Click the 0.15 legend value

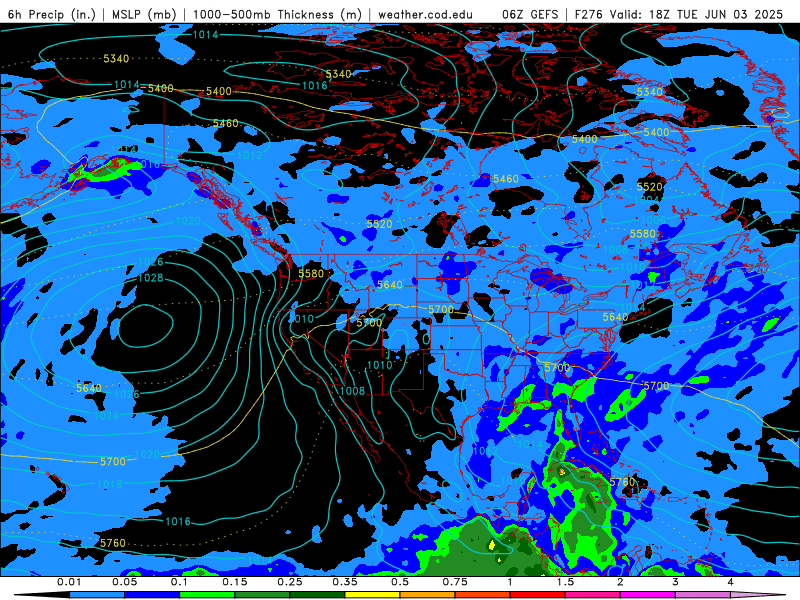[x=235, y=582]
